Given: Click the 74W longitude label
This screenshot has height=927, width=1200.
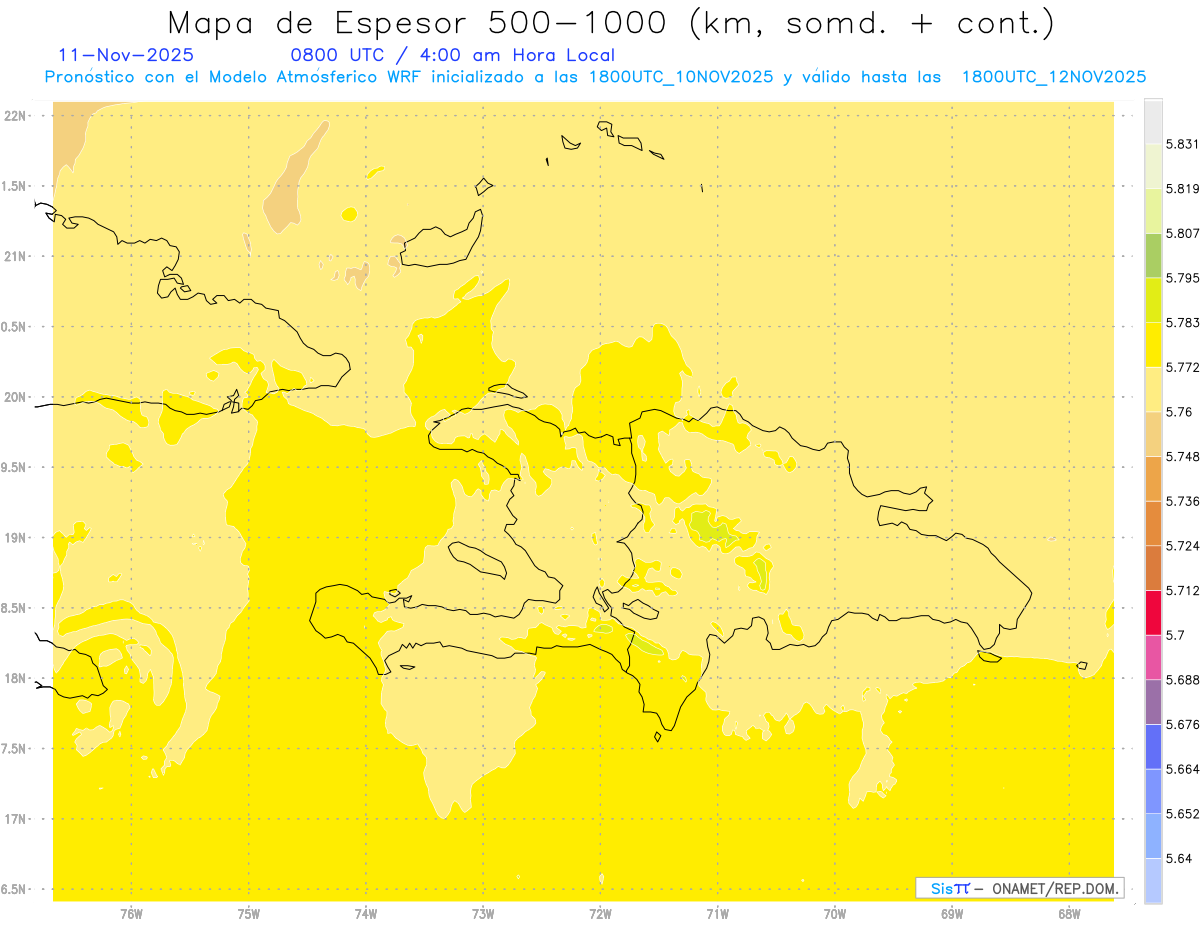Looking at the screenshot, I should point(366,914).
